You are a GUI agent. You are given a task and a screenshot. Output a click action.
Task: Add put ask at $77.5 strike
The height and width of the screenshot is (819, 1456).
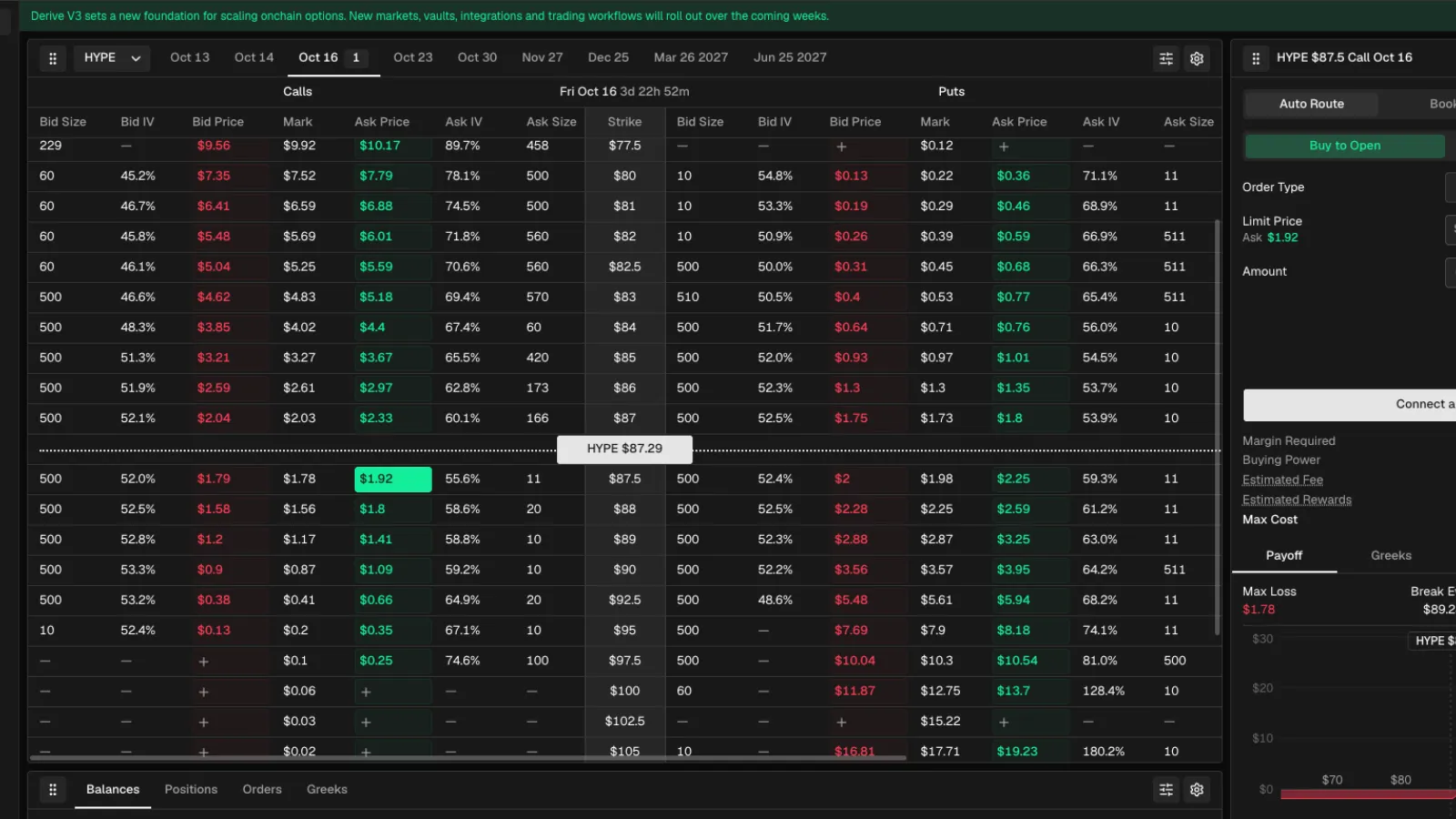(x=1004, y=147)
